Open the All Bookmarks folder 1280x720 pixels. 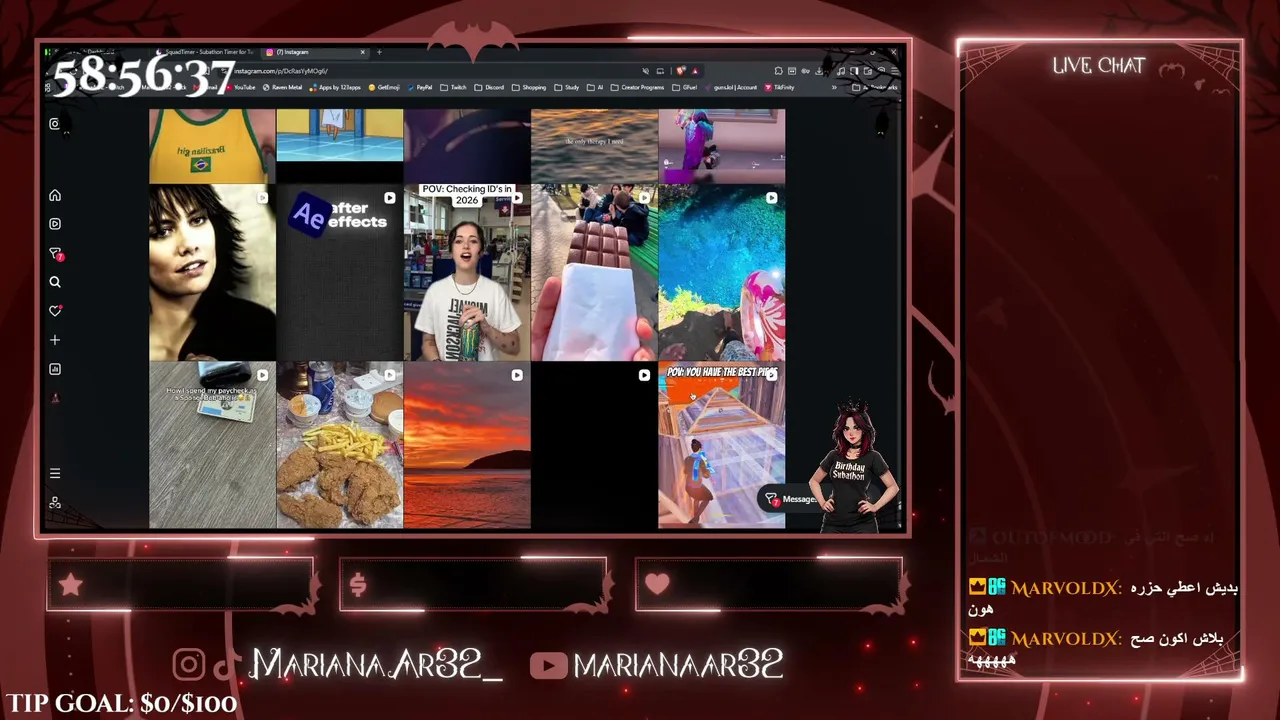click(x=875, y=88)
